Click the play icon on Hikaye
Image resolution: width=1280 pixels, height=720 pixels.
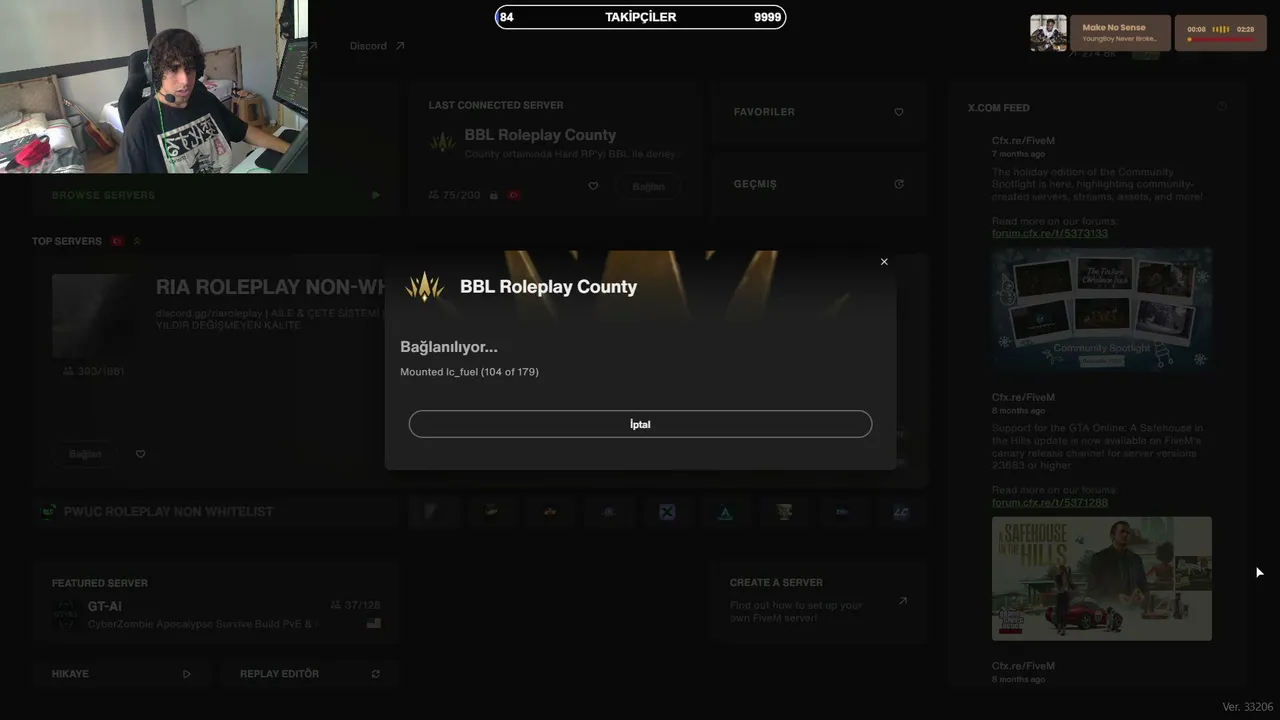click(186, 674)
